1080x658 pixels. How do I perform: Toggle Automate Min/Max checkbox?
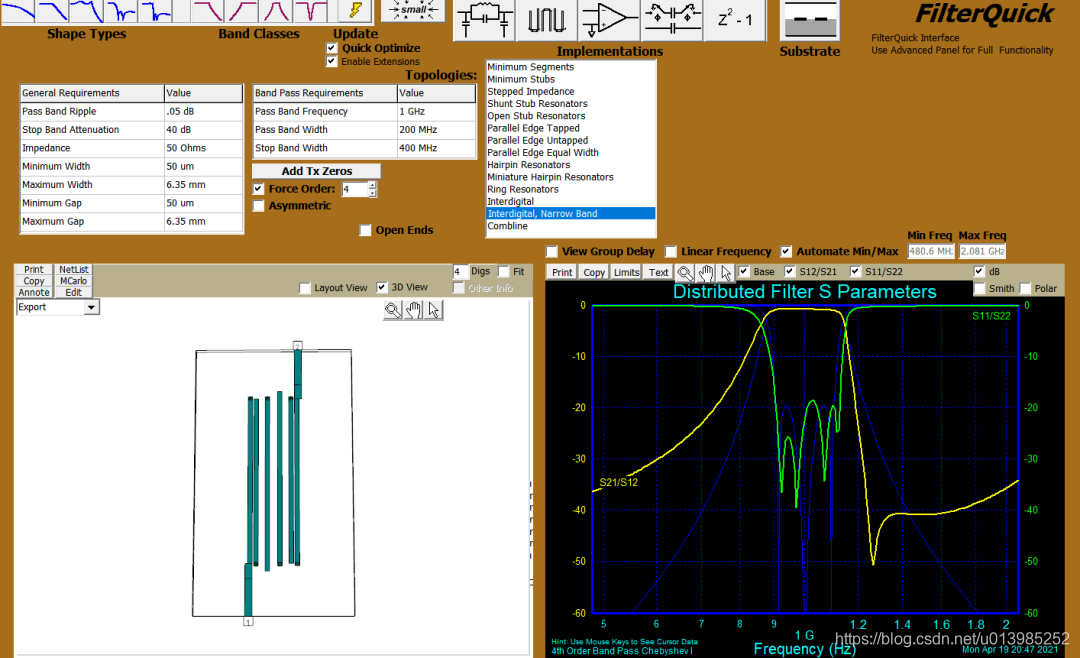[x=786, y=251]
